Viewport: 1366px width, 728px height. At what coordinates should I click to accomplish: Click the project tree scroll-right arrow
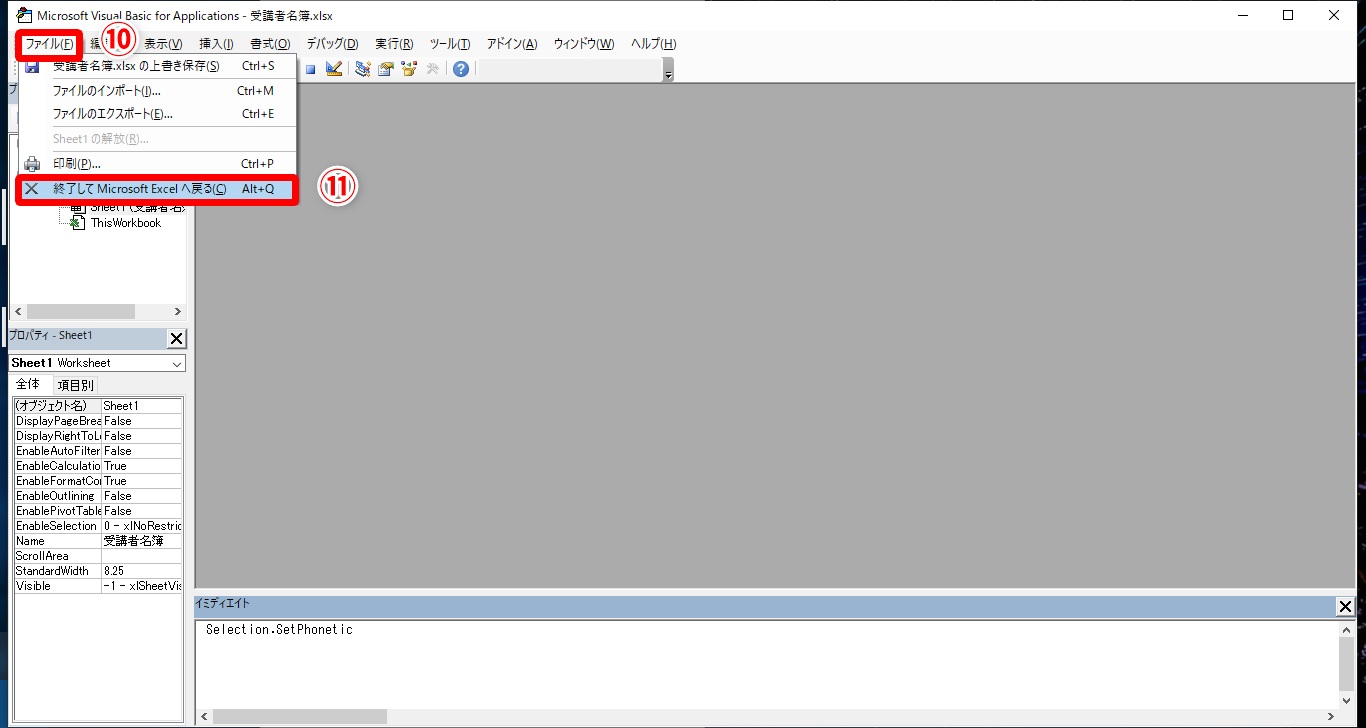pos(178,311)
